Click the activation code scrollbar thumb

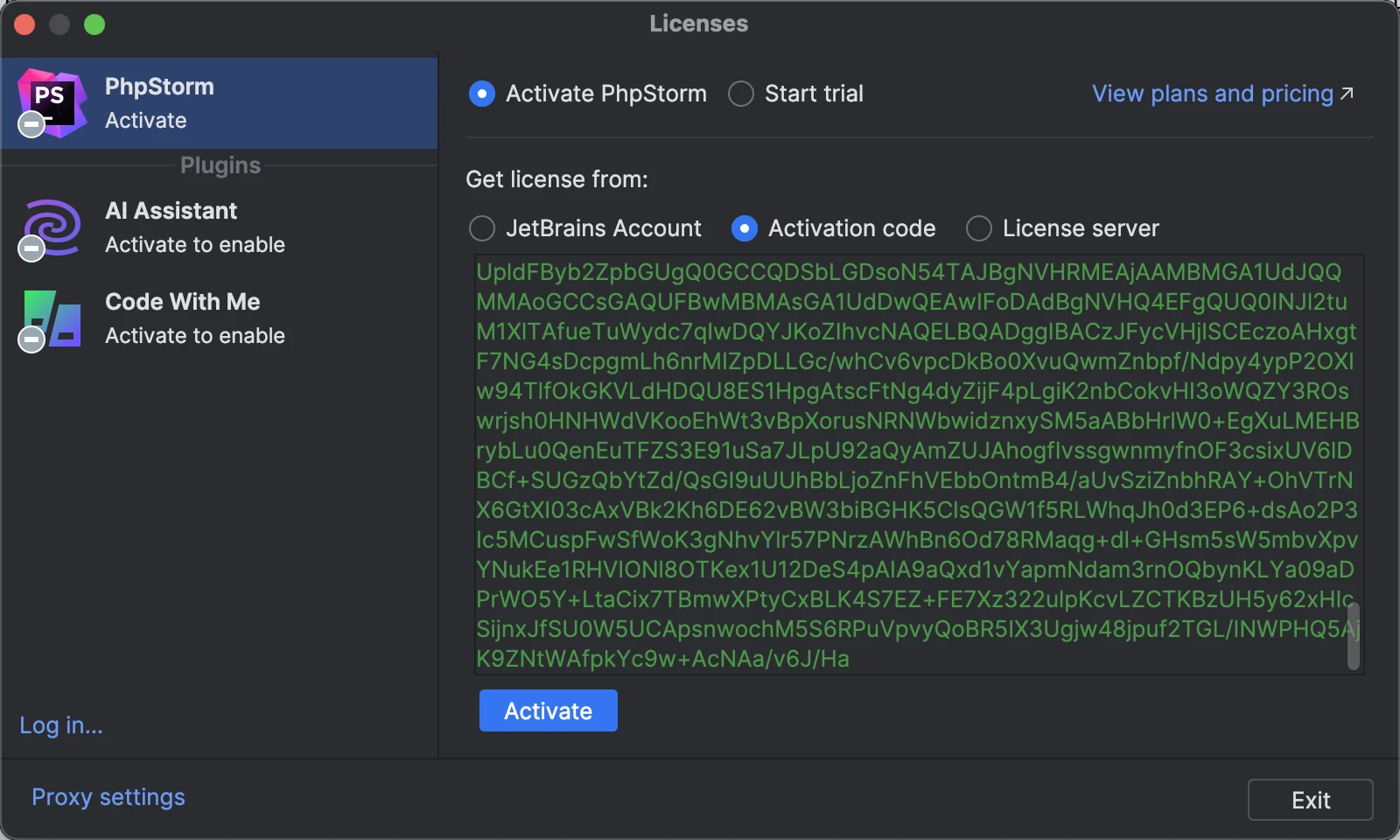pos(1354,636)
